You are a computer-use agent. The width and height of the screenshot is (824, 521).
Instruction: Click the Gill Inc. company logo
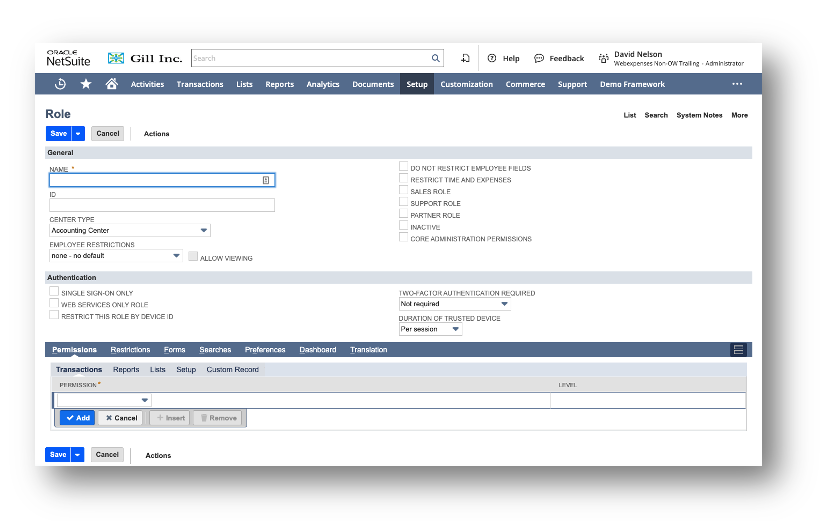point(145,58)
